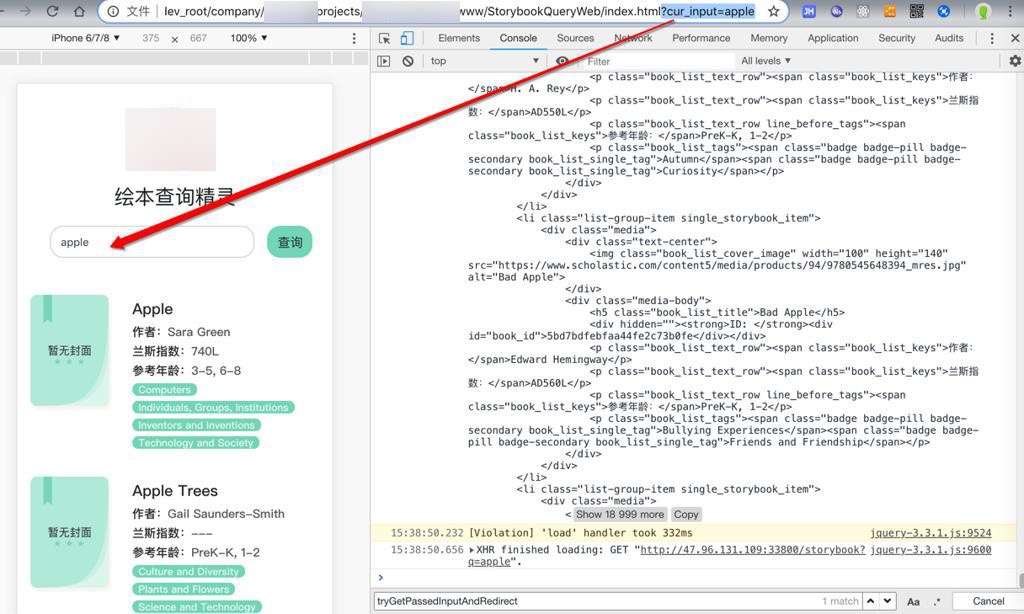Click the Computers tag badge
This screenshot has height=614, width=1024.
pyautogui.click(x=164, y=390)
